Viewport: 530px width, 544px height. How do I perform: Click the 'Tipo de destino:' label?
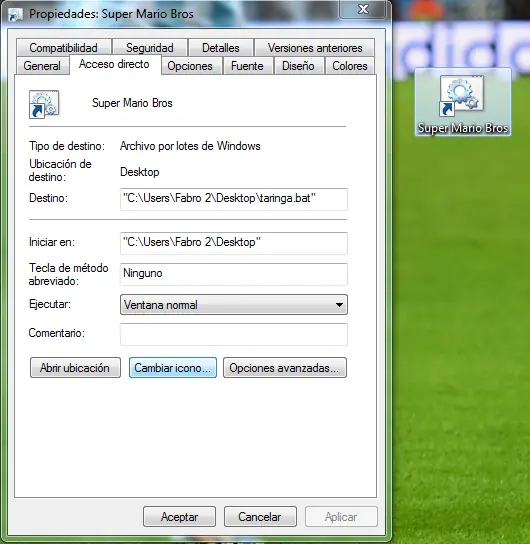pyautogui.click(x=67, y=146)
